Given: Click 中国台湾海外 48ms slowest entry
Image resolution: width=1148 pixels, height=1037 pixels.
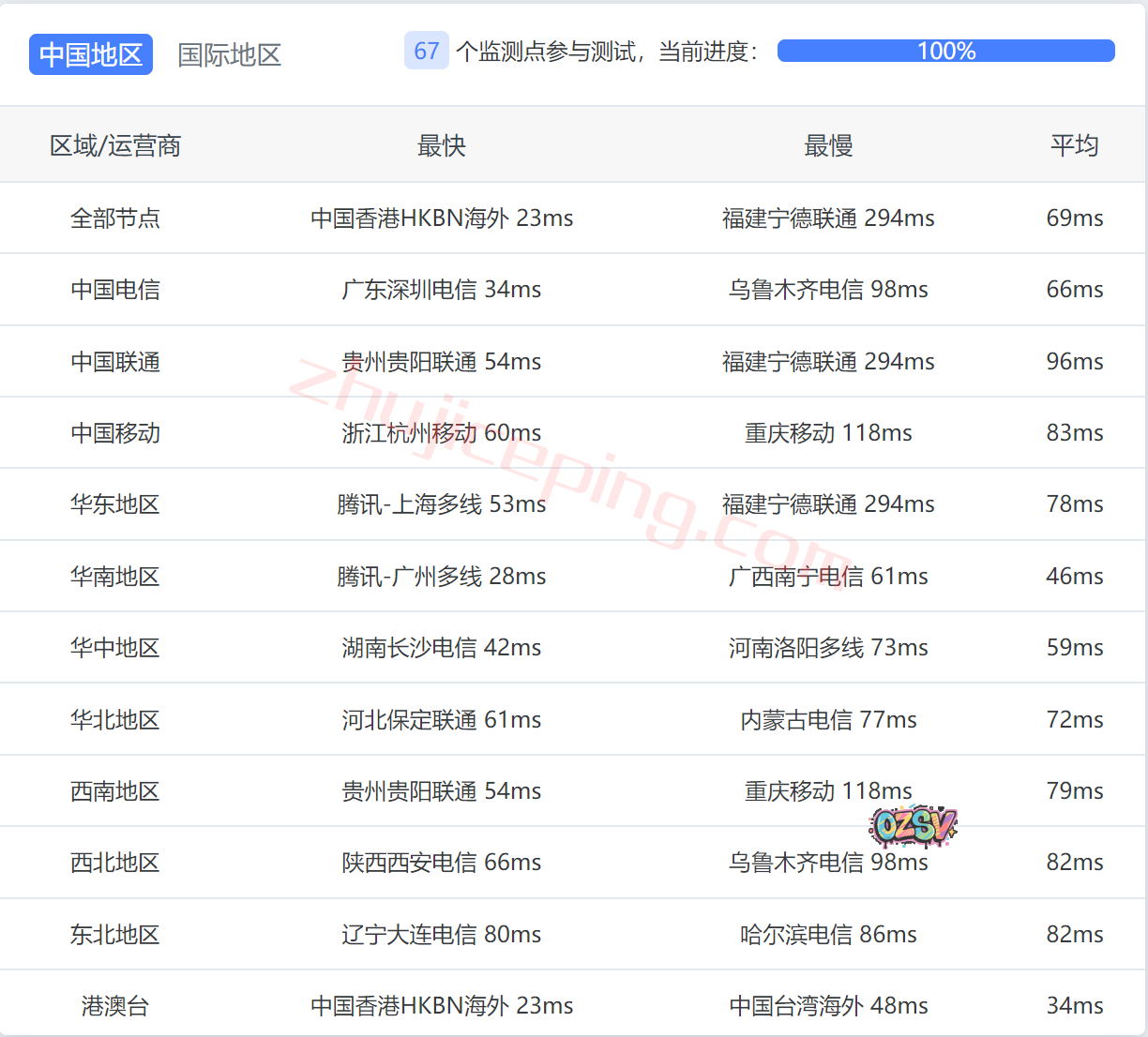Looking at the screenshot, I should pos(828,1006).
